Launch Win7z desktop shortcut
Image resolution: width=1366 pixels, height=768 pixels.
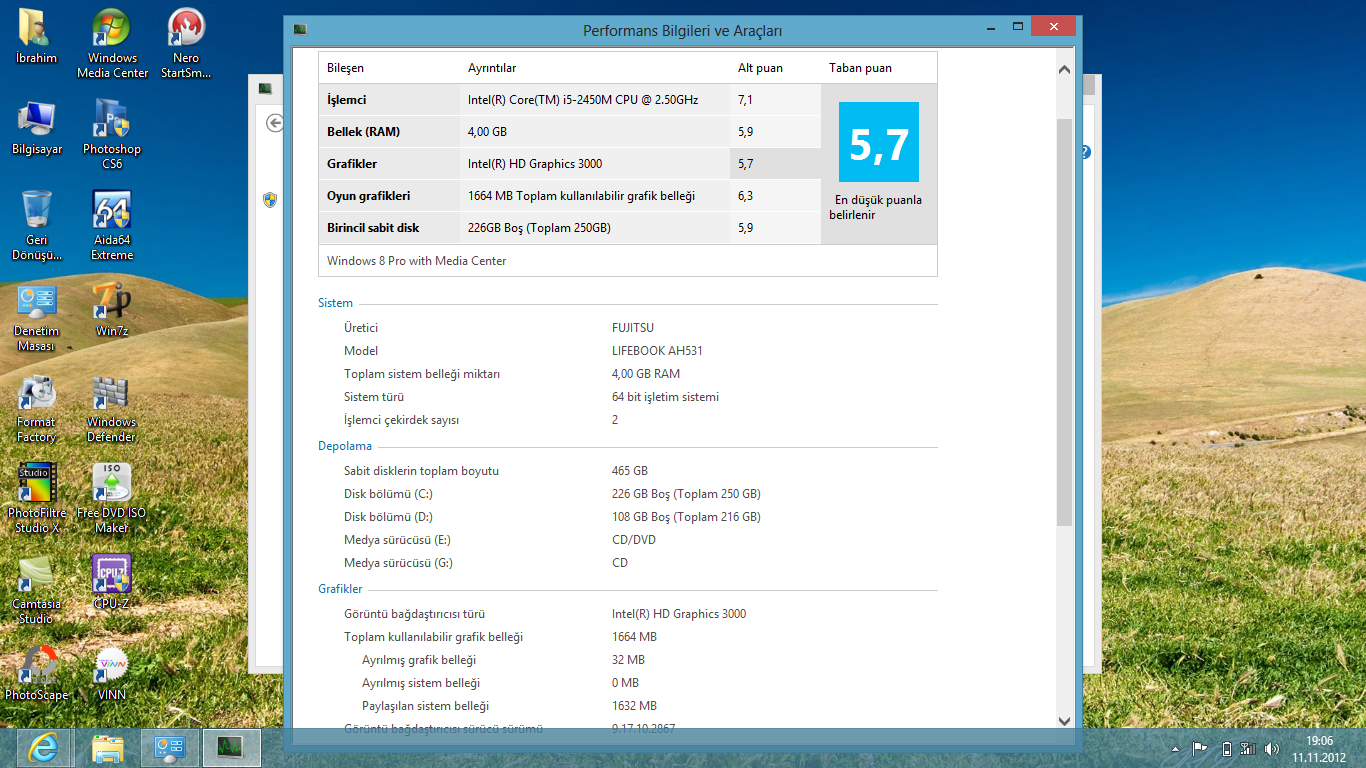(x=112, y=310)
